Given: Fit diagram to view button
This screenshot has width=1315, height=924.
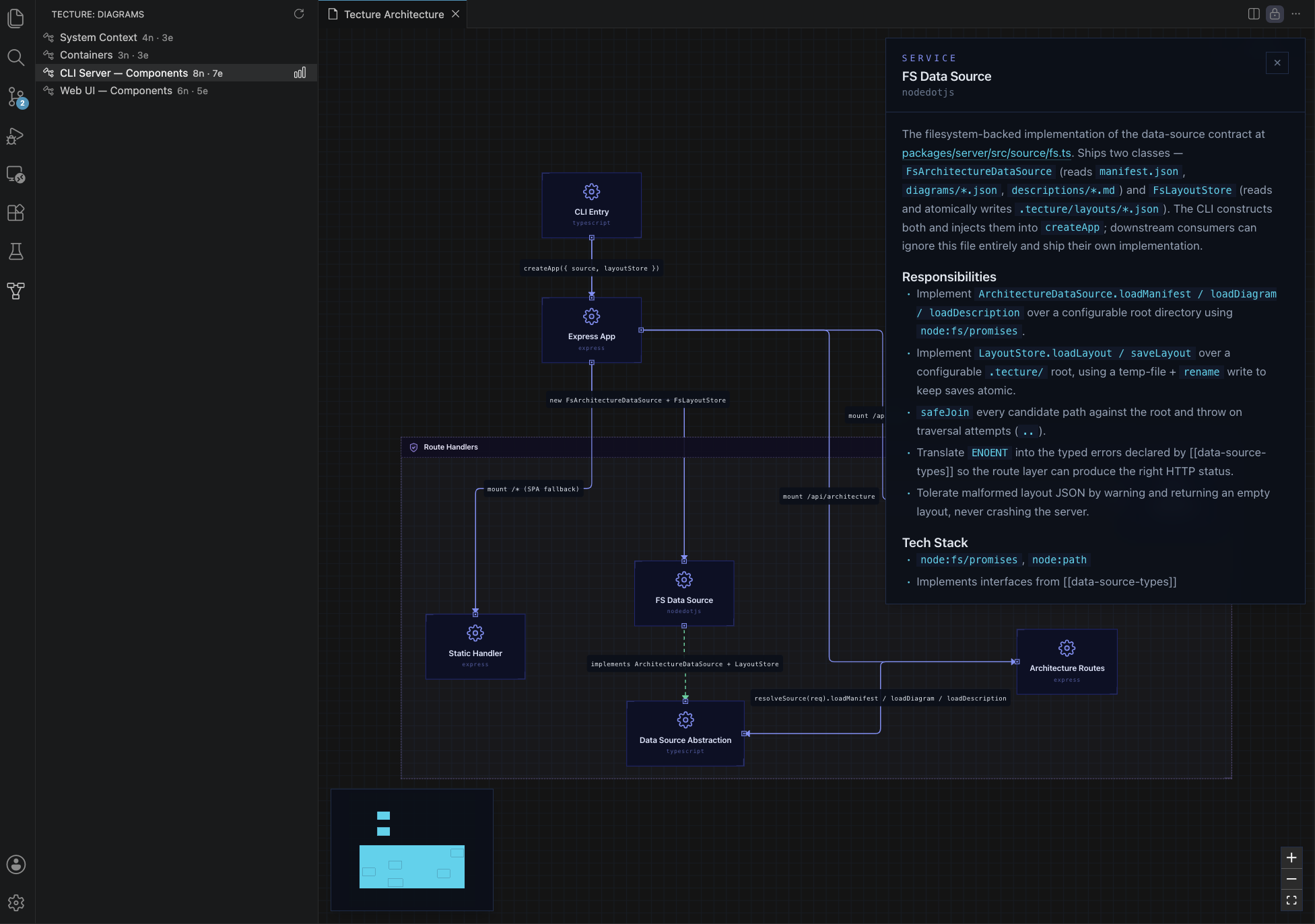Looking at the screenshot, I should click(x=1291, y=900).
